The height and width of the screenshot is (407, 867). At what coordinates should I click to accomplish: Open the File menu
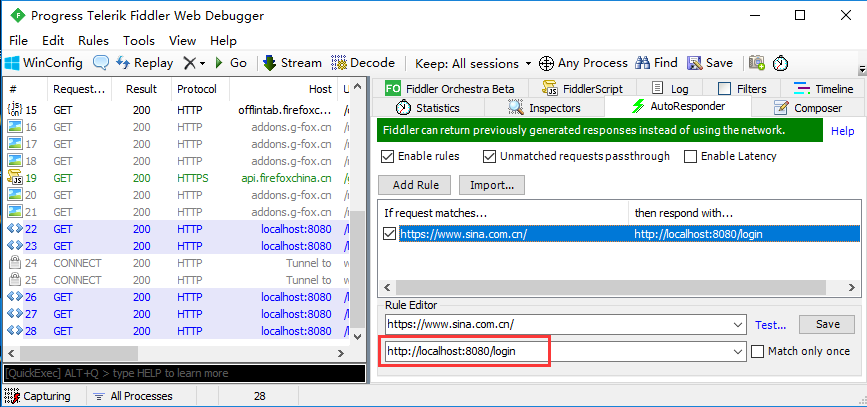(19, 40)
